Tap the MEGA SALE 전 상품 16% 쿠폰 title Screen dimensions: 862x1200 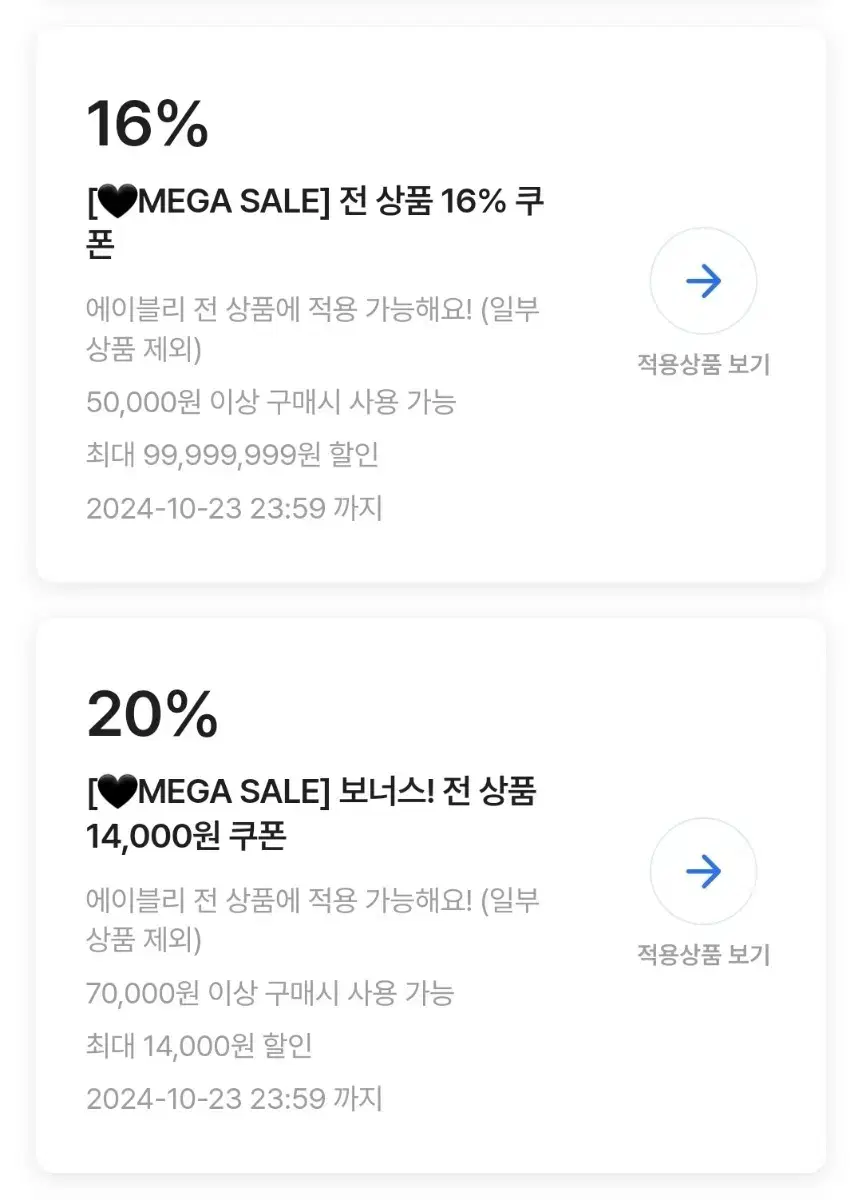[315, 222]
